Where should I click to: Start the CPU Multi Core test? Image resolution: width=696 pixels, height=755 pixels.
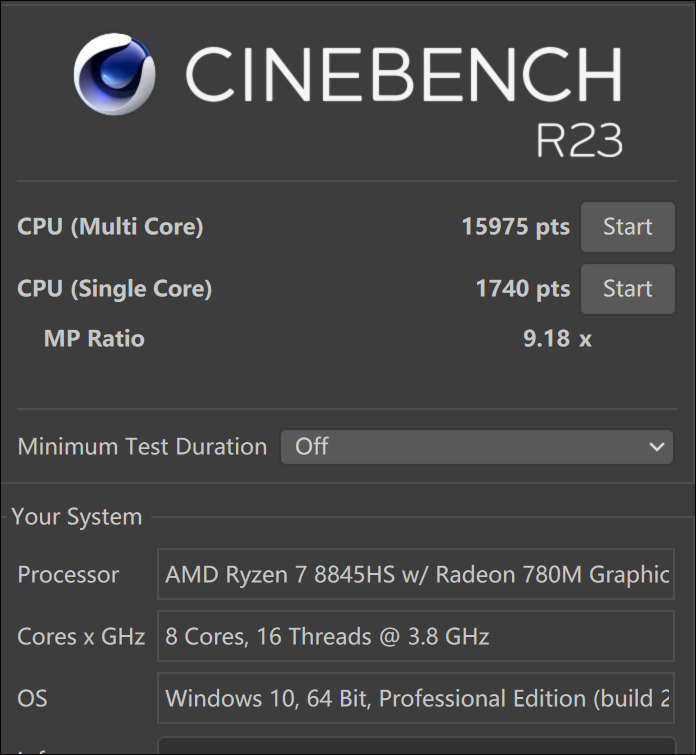point(627,227)
